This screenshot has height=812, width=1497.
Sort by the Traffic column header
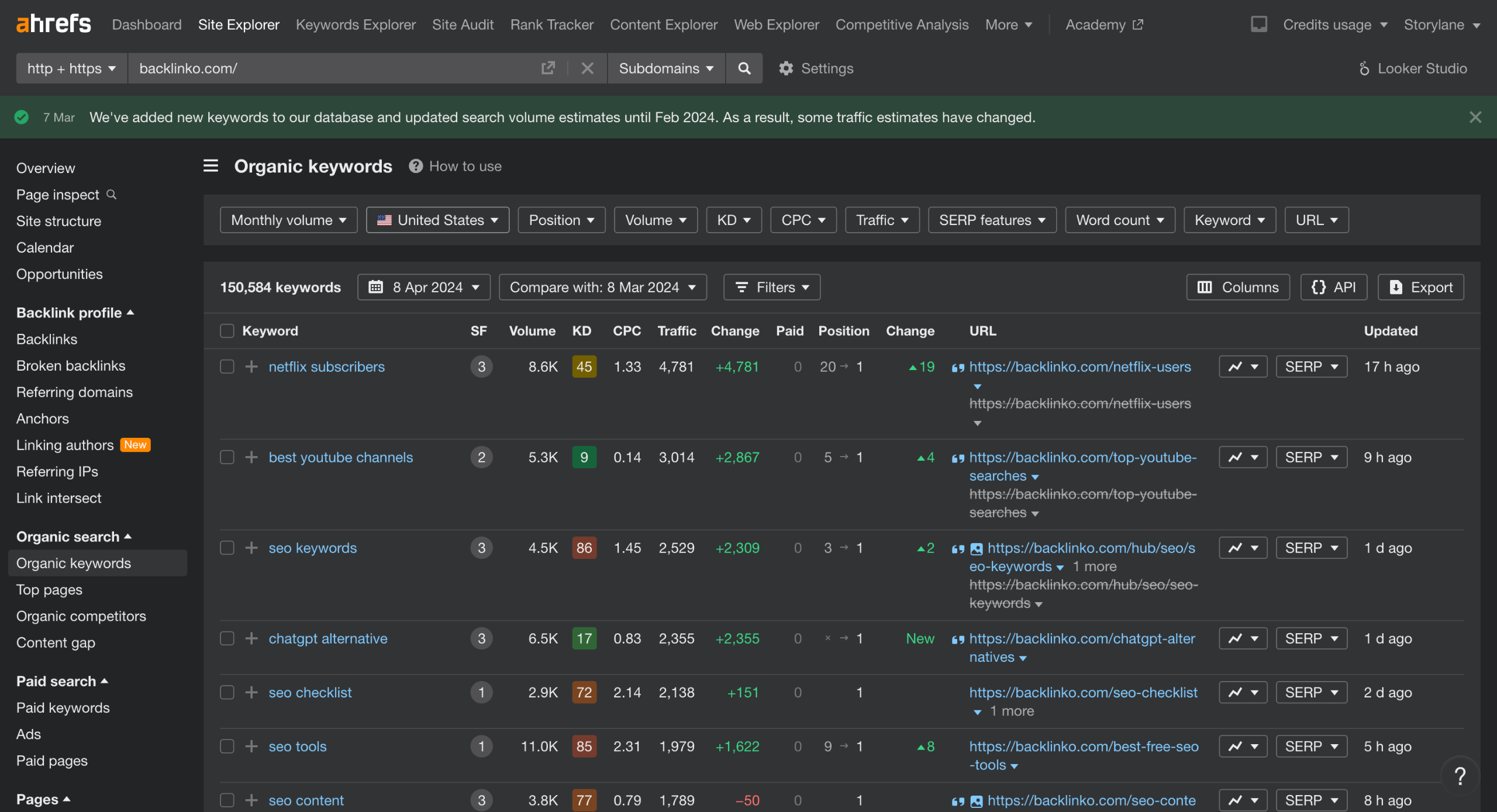click(677, 331)
